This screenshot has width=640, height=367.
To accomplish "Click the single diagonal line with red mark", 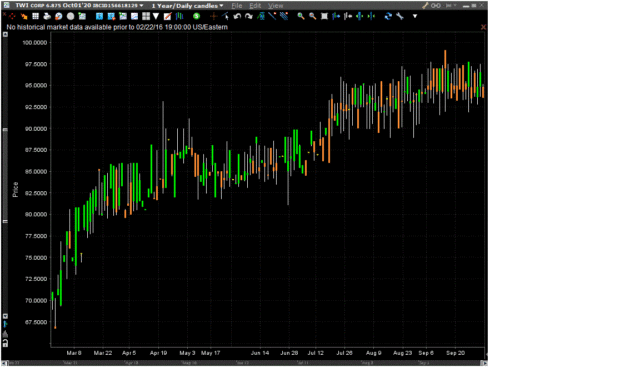I will (272, 16).
